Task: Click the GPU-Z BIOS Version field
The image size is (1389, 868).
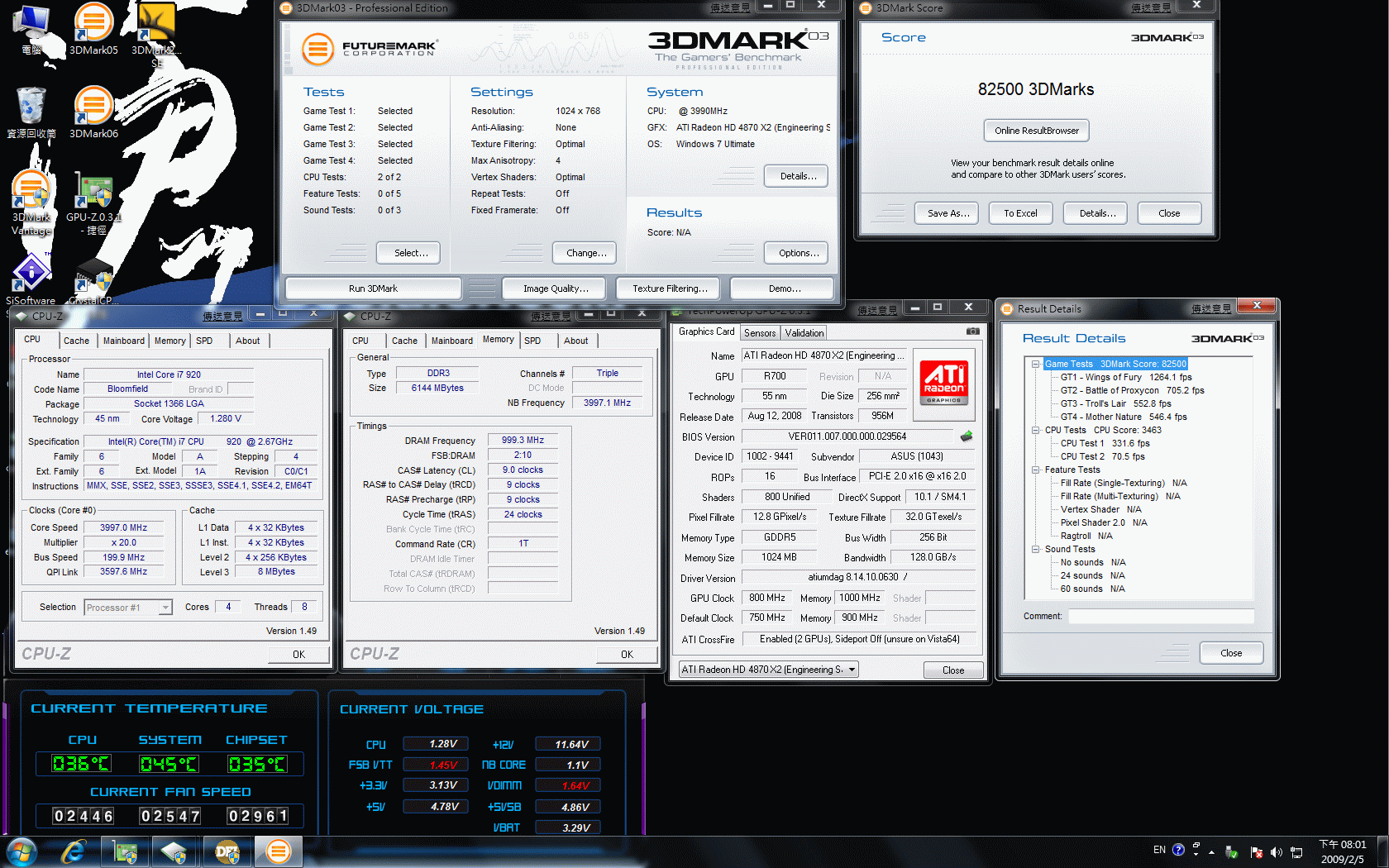Action: click(847, 436)
